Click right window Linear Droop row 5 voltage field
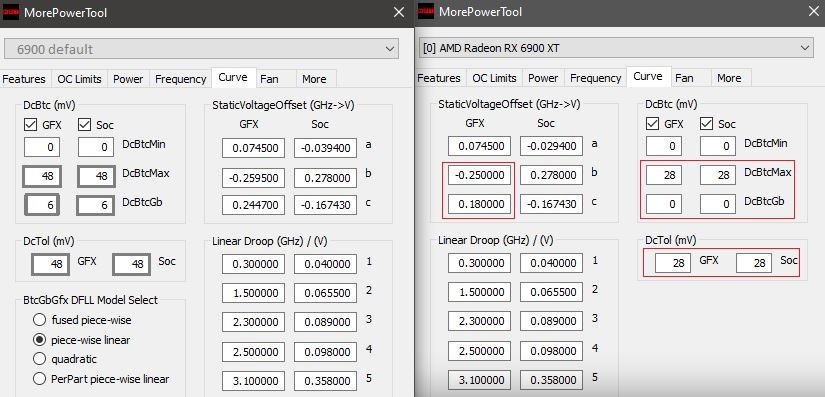 pos(551,380)
